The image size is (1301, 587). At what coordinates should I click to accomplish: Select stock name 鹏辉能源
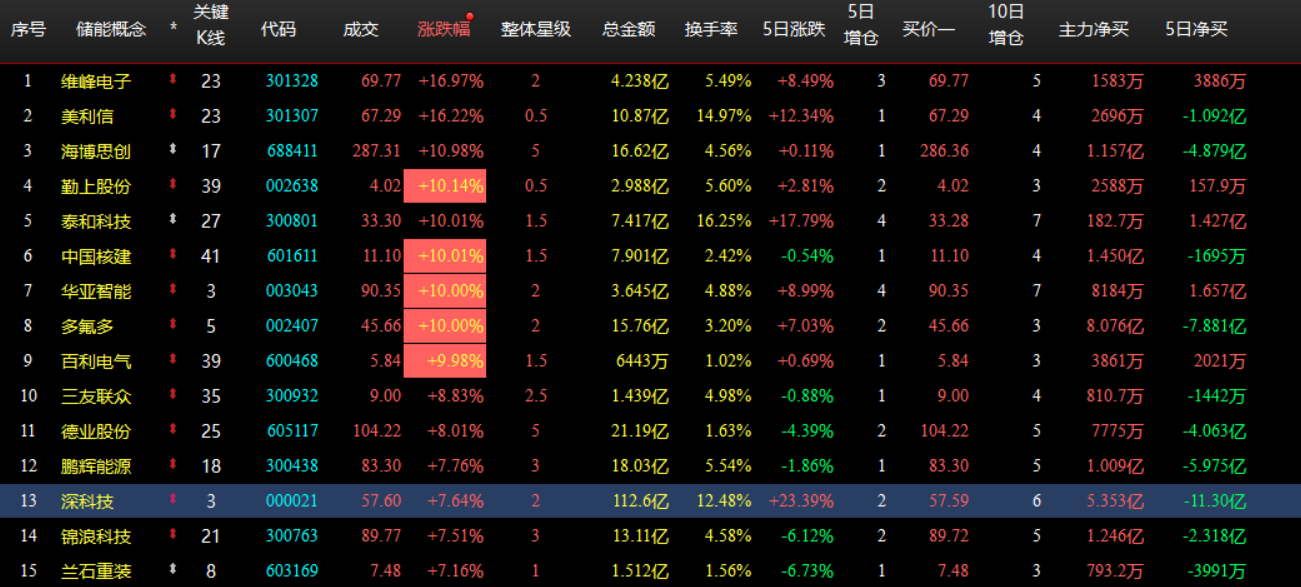96,466
